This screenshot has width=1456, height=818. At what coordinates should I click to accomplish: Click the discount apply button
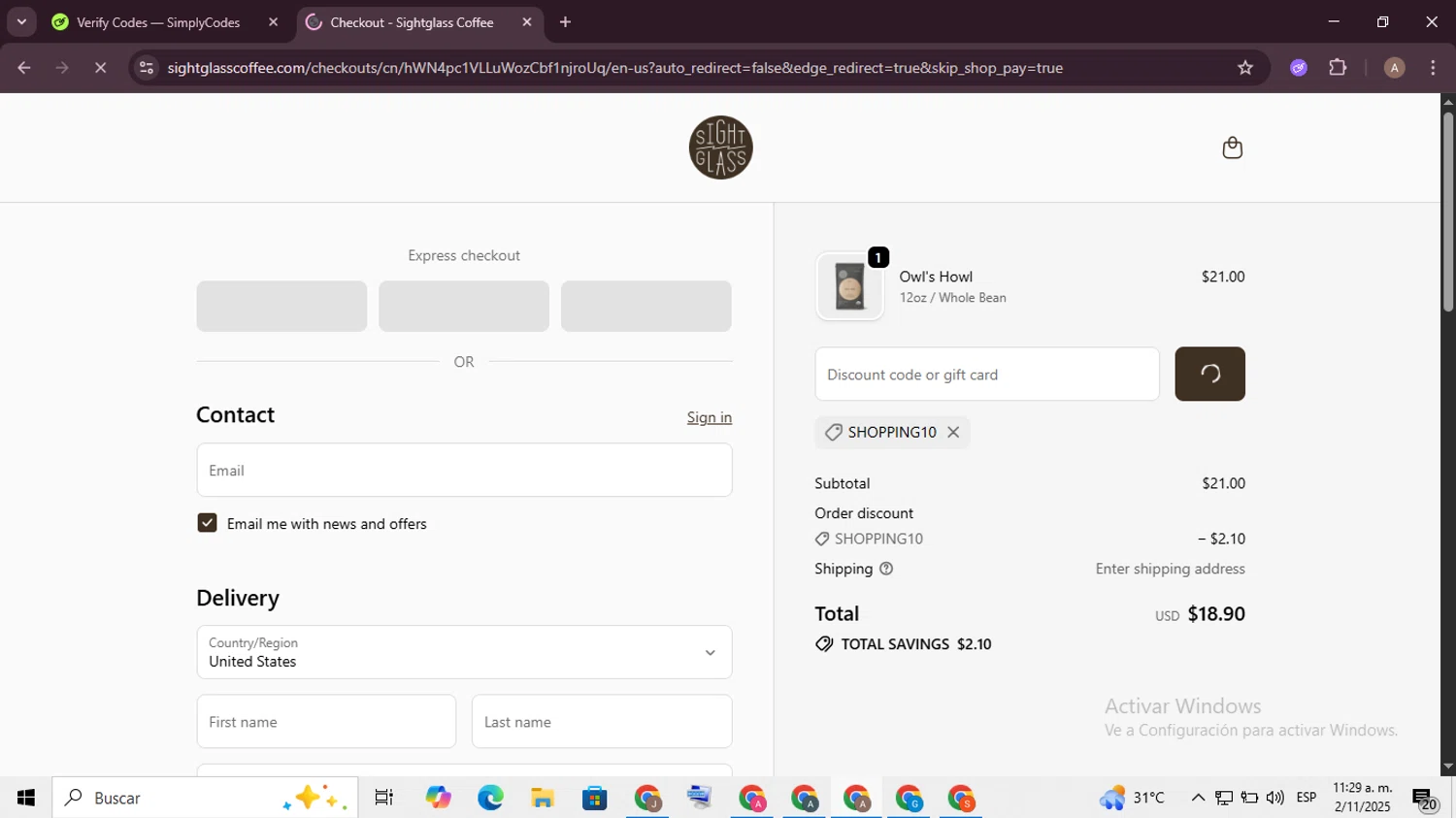1209,374
